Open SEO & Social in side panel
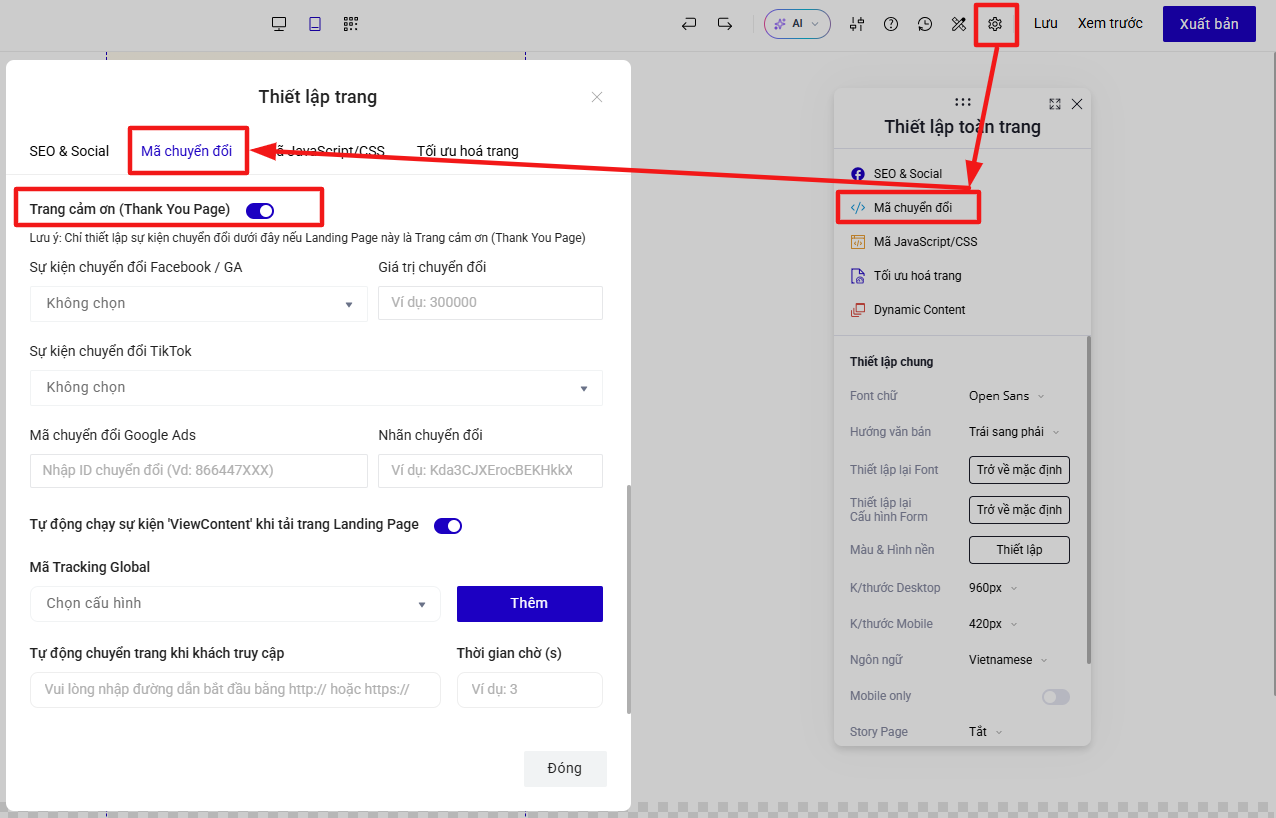This screenshot has width=1276, height=818. click(x=907, y=174)
